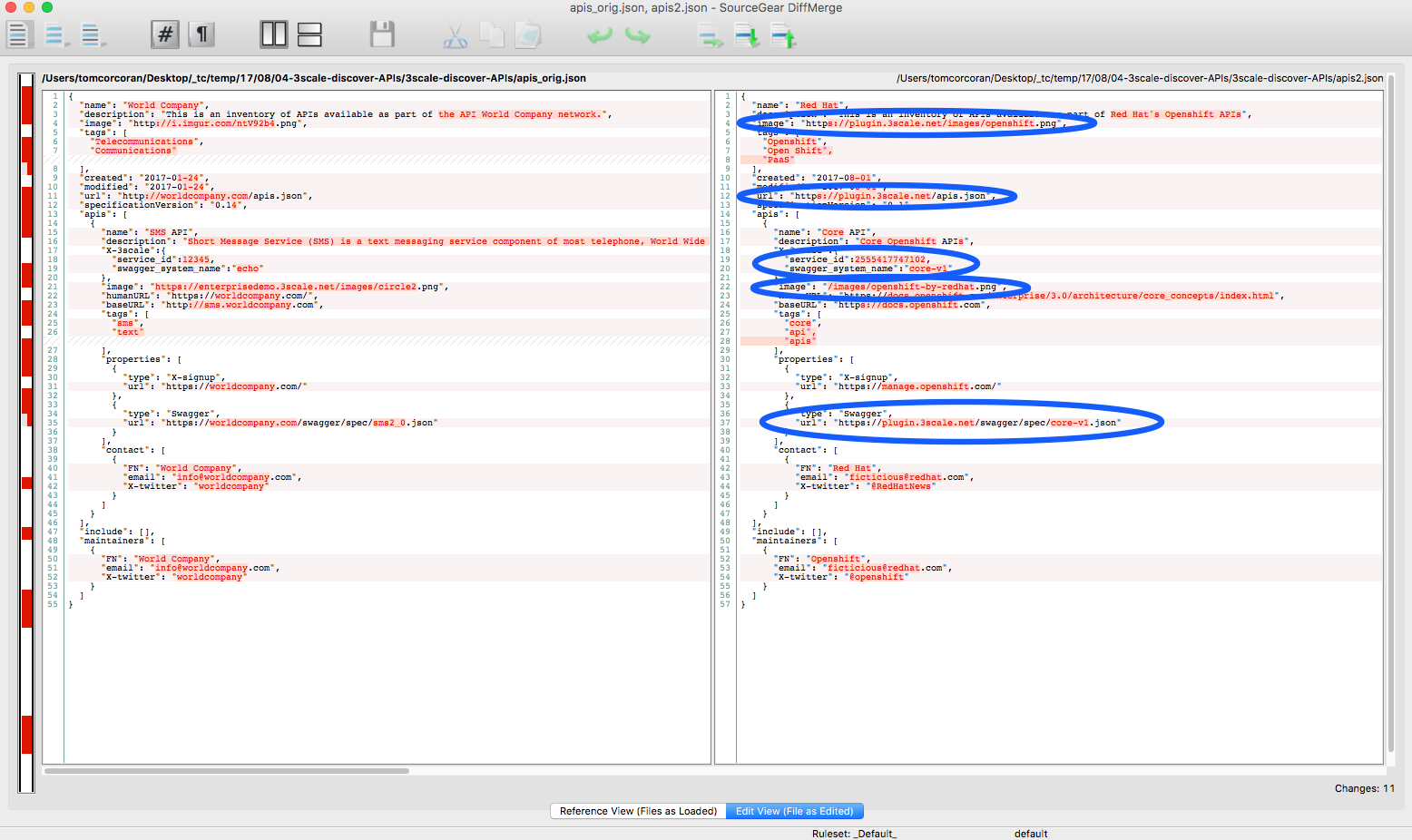Screen dimensions: 1412x840
Task: Split the windows vertically side by side
Action: click(273, 34)
